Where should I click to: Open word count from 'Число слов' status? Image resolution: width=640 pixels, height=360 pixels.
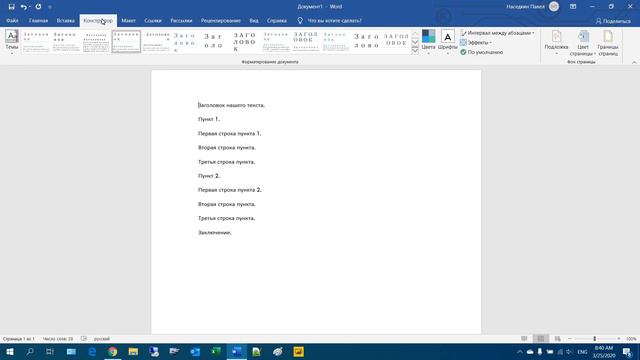(x=58, y=339)
